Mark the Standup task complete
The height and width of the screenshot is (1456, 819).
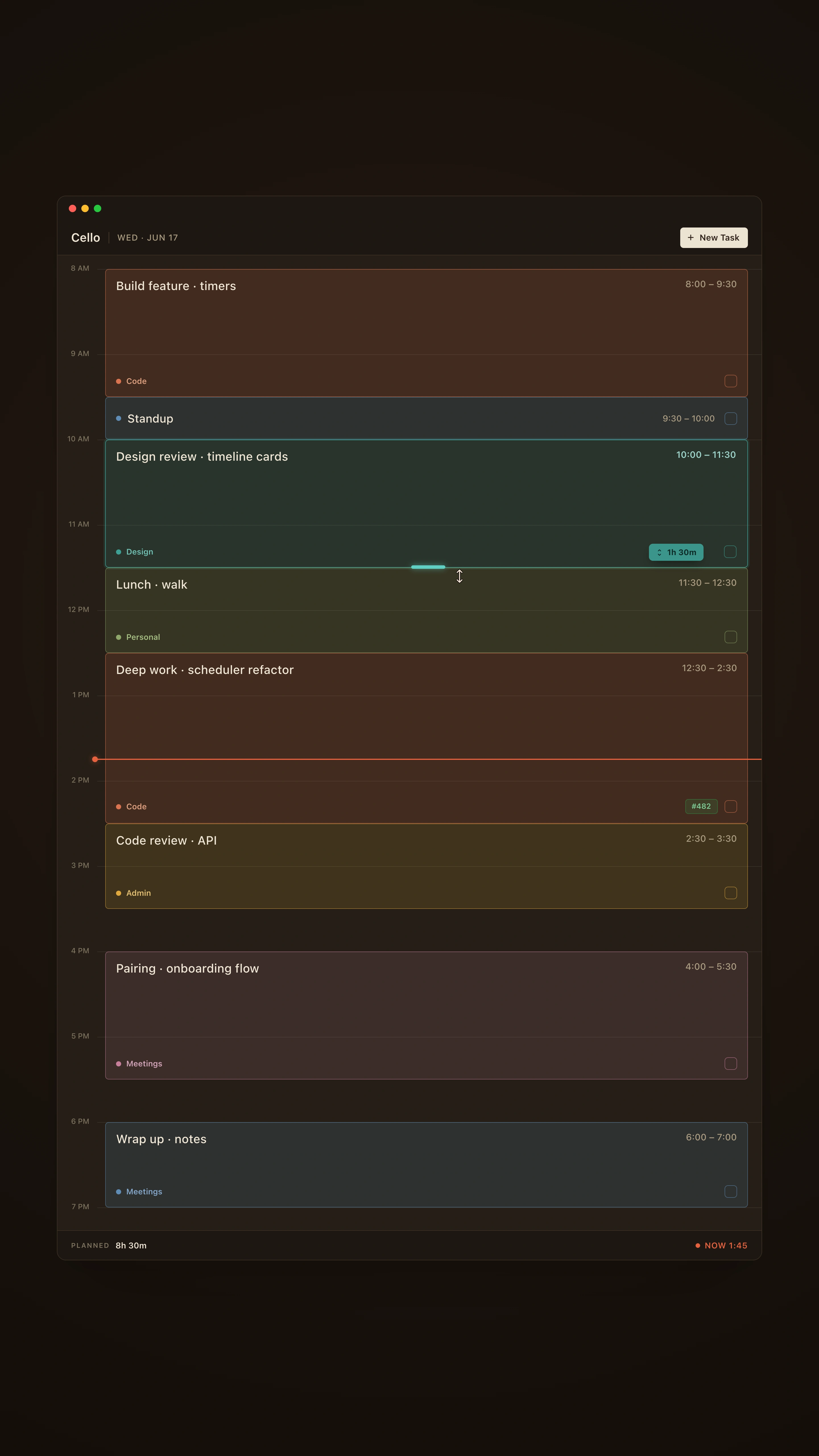(730, 418)
